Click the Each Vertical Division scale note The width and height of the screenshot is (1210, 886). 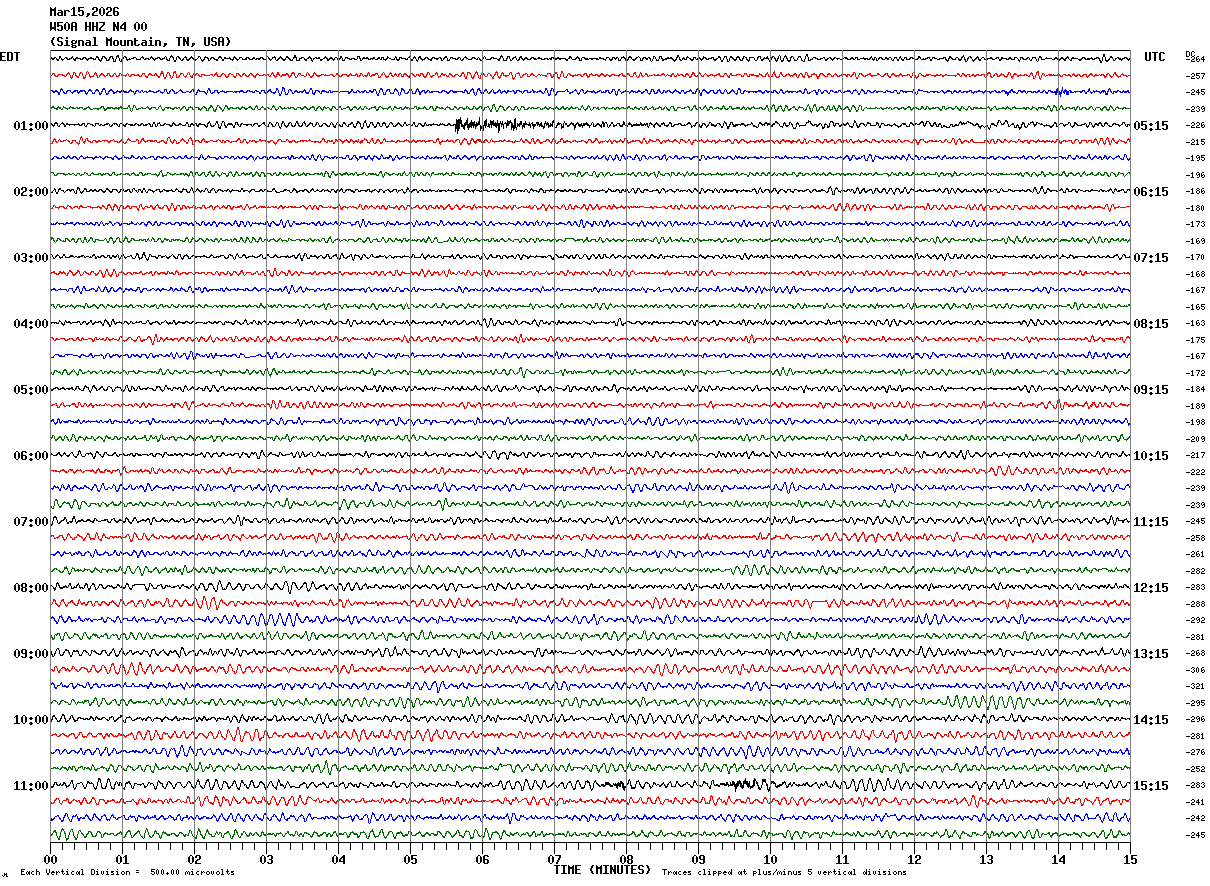(x=127, y=873)
